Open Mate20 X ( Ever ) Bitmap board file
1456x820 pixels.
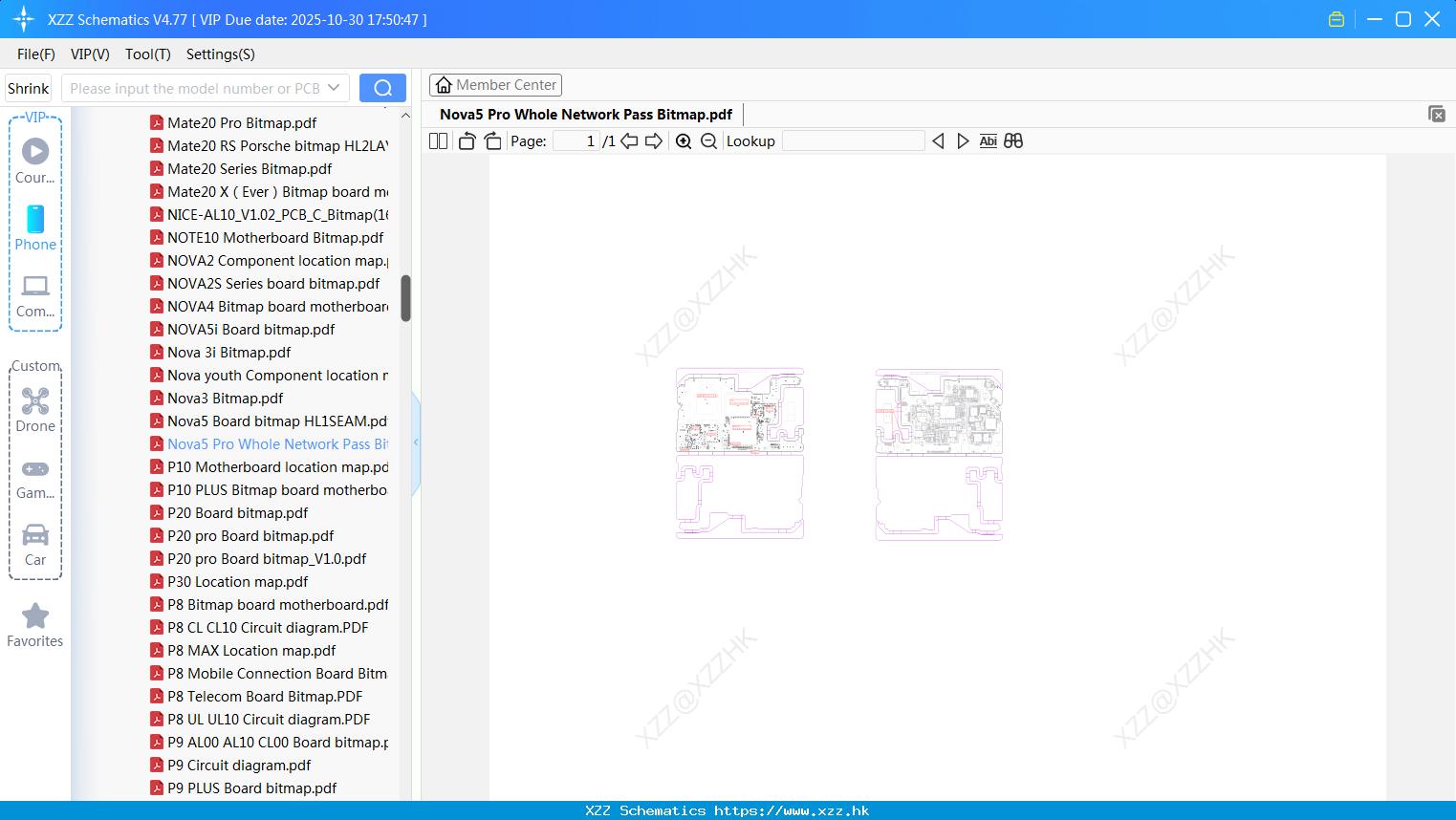[269, 191]
